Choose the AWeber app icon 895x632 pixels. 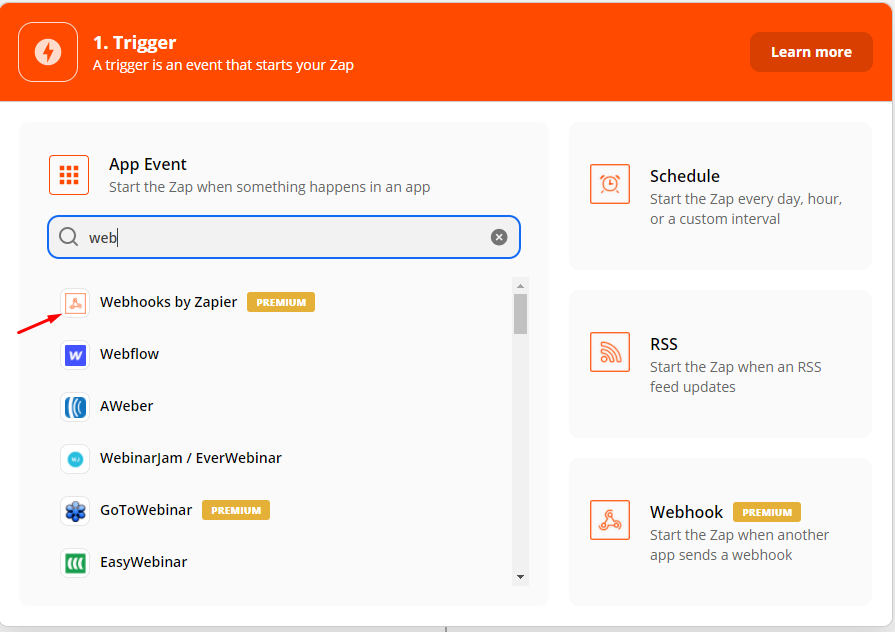coord(75,407)
